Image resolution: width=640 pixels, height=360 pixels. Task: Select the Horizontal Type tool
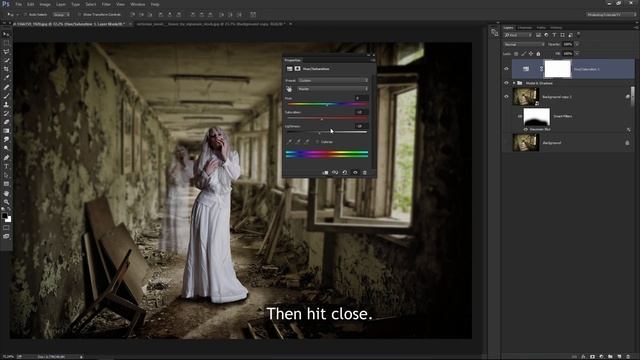6,167
